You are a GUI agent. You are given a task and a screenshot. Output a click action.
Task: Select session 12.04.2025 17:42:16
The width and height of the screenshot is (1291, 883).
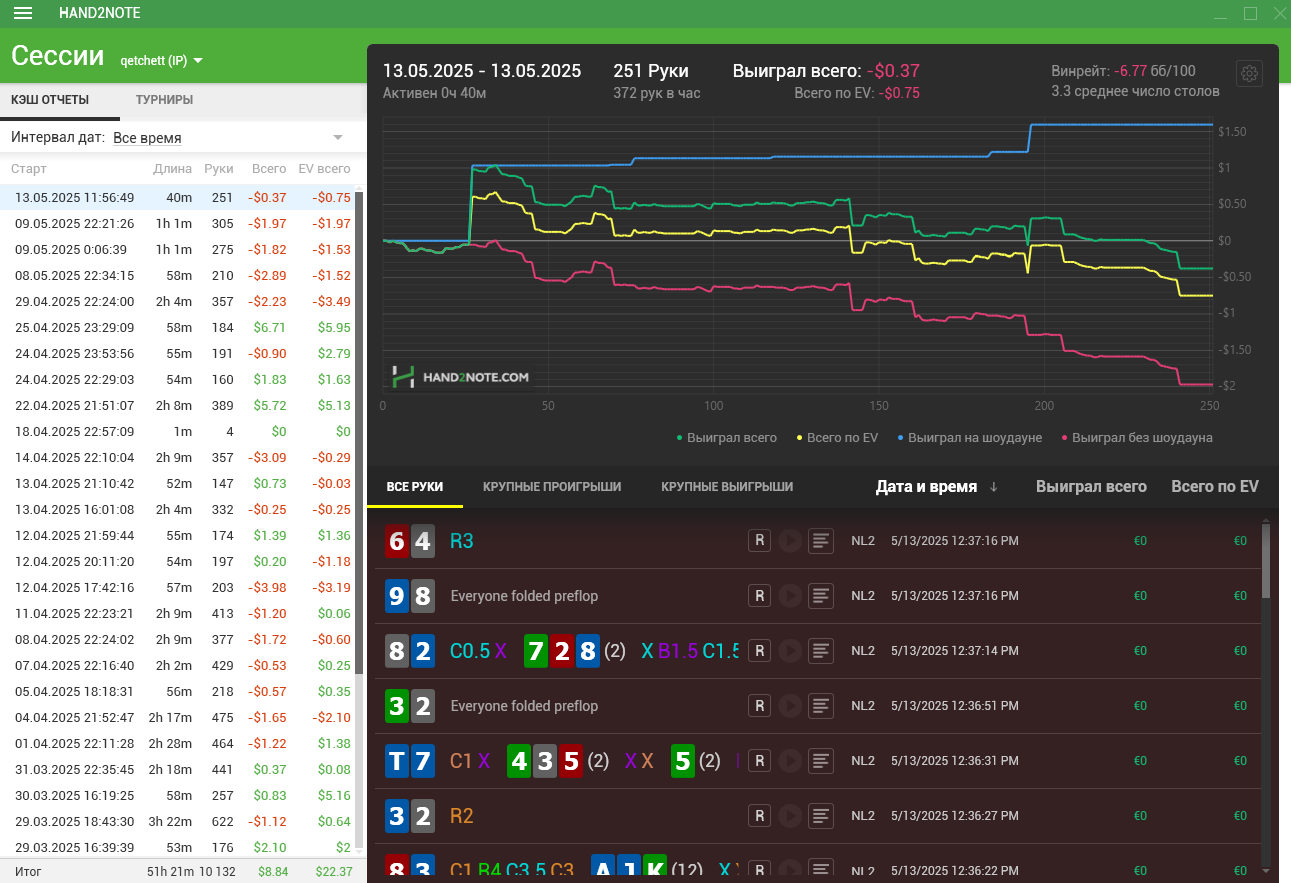point(177,587)
